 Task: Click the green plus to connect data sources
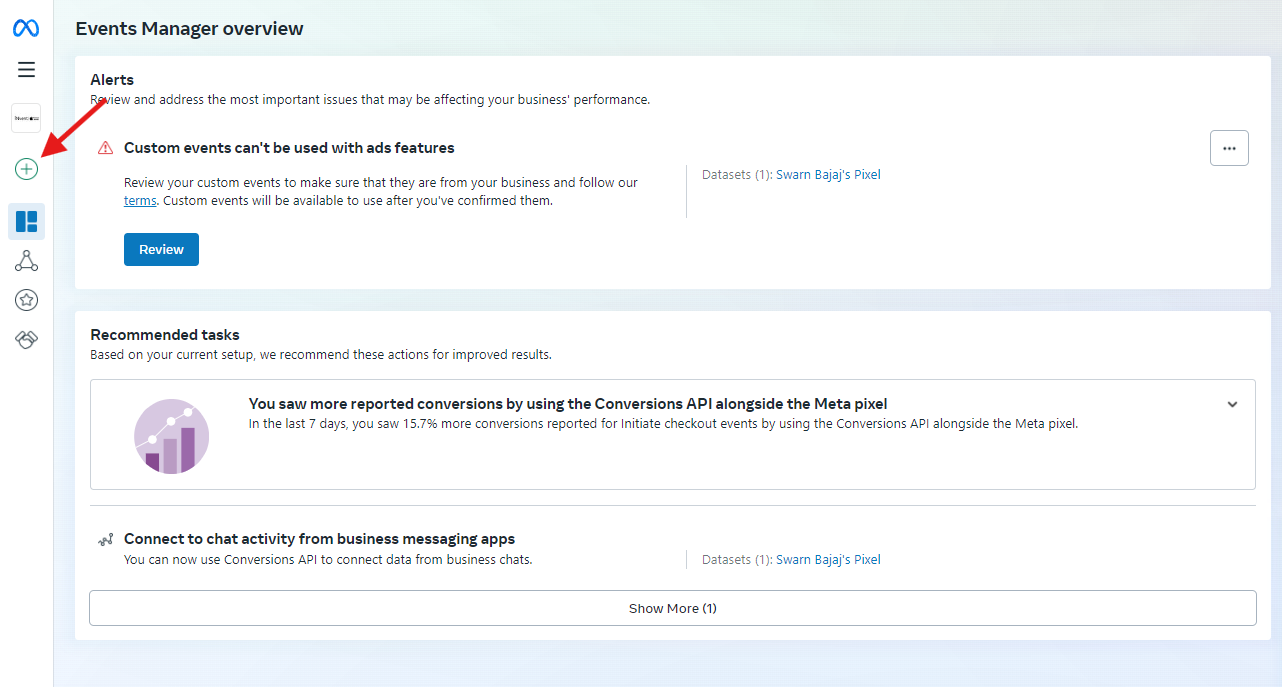(26, 169)
